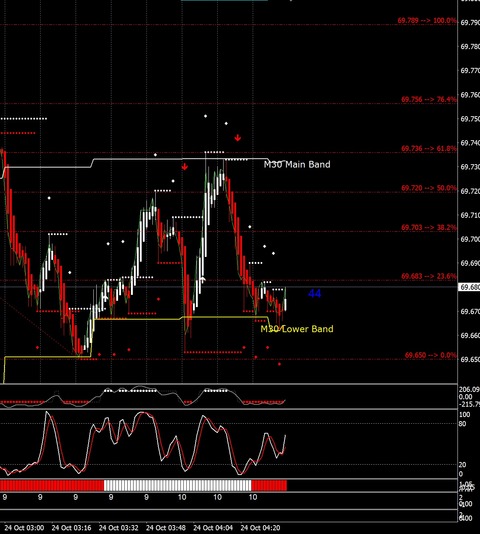Click the Fibonacci label "69.756 --> 76.4%"

(x=429, y=99)
